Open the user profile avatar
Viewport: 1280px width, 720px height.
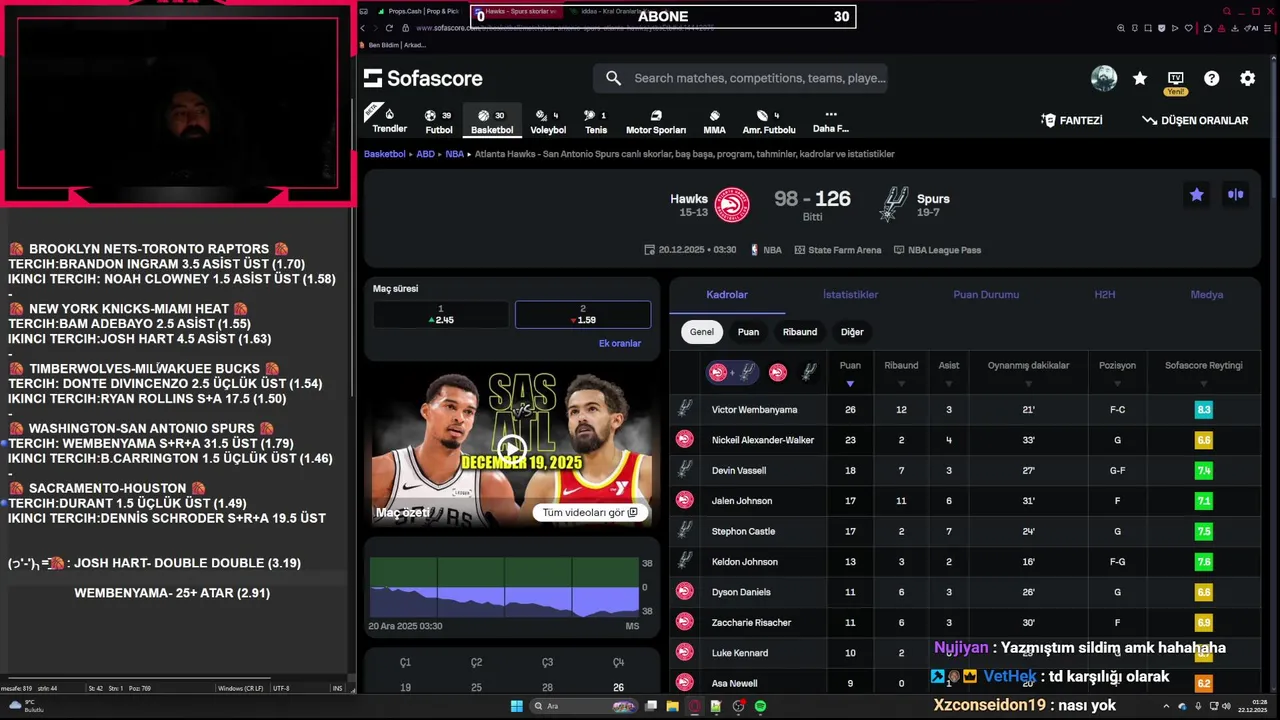coord(1104,78)
